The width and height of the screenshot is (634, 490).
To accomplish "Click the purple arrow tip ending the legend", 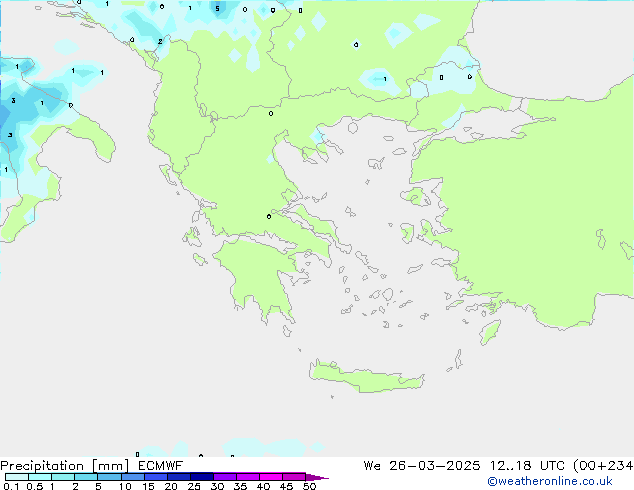I will tap(317, 477).
